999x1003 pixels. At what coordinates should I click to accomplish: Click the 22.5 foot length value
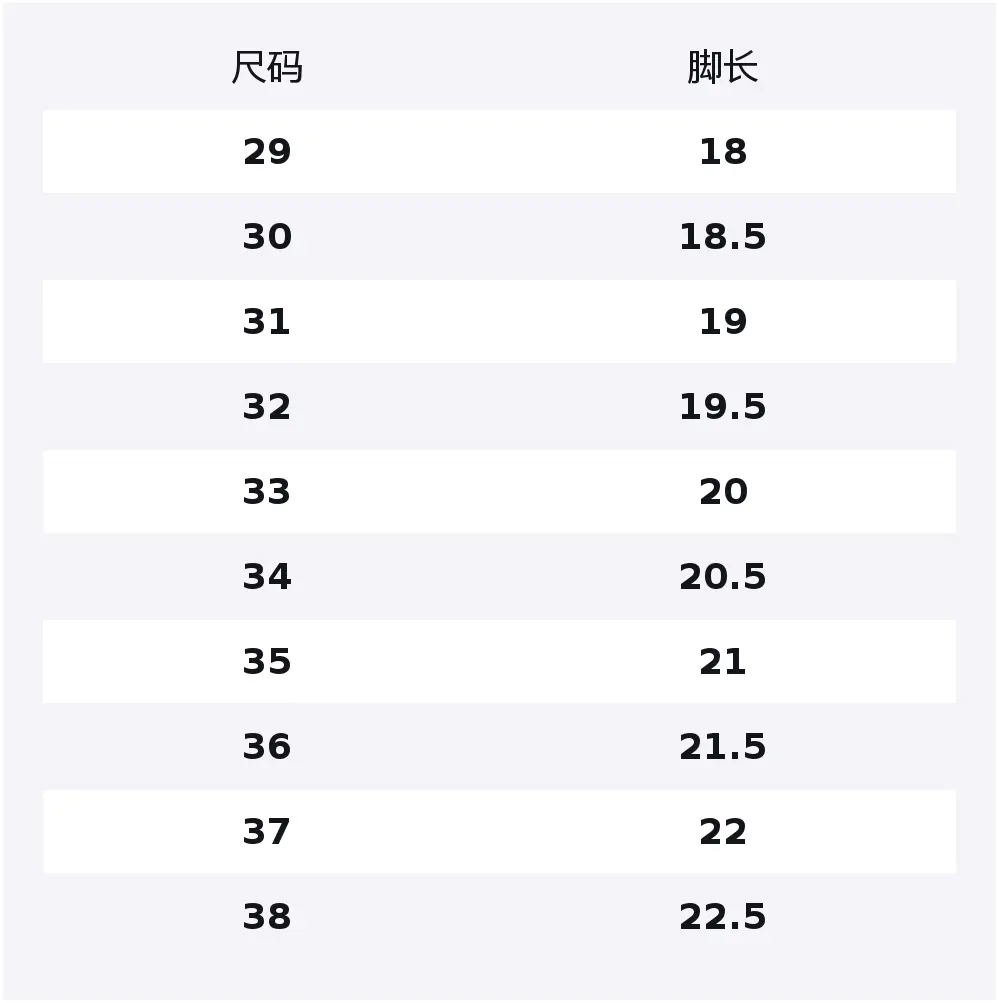(722, 917)
